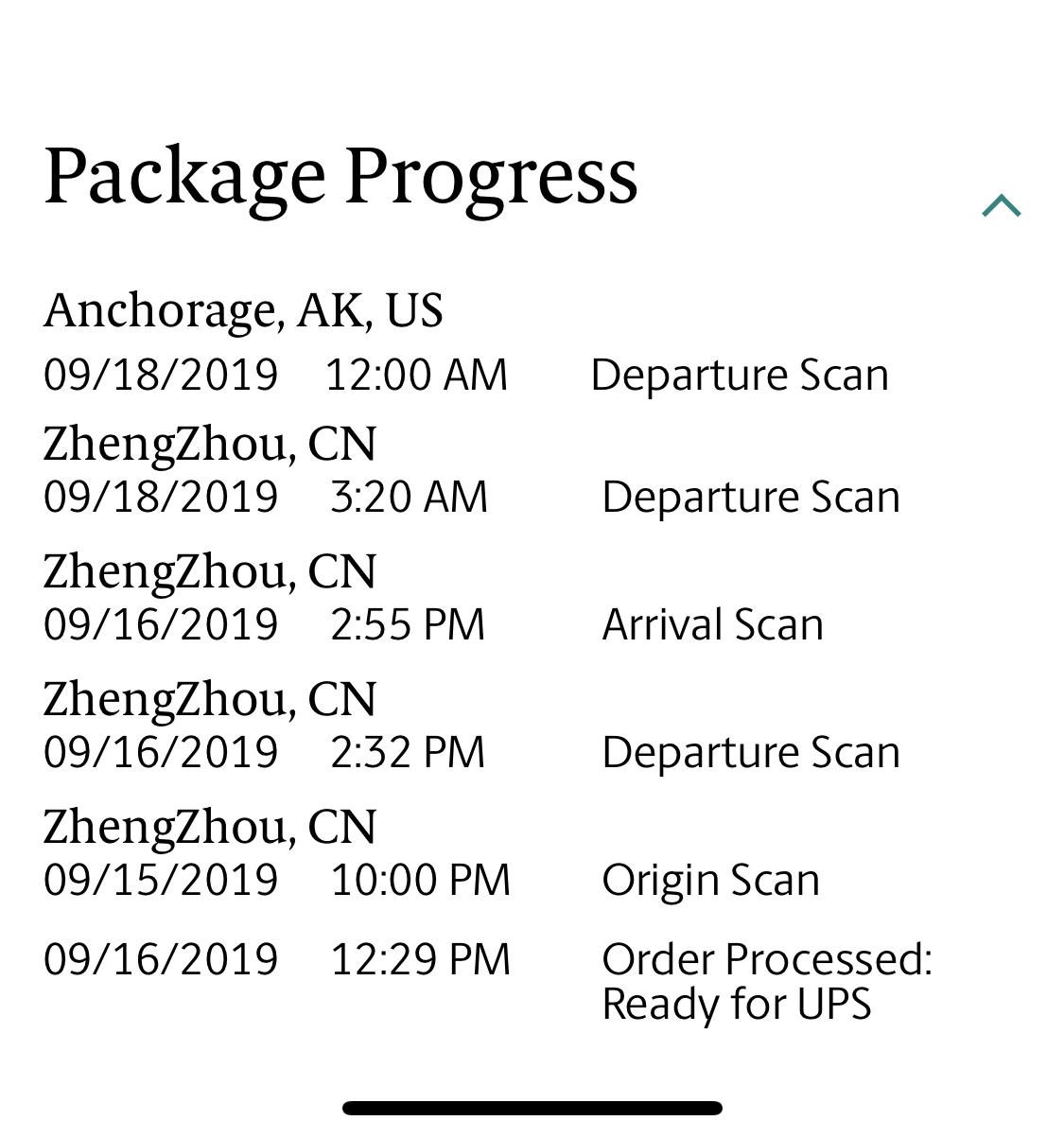This screenshot has height=1138, width=1064.
Task: Tap Order Processed: Ready for UPS
Action: (766, 982)
